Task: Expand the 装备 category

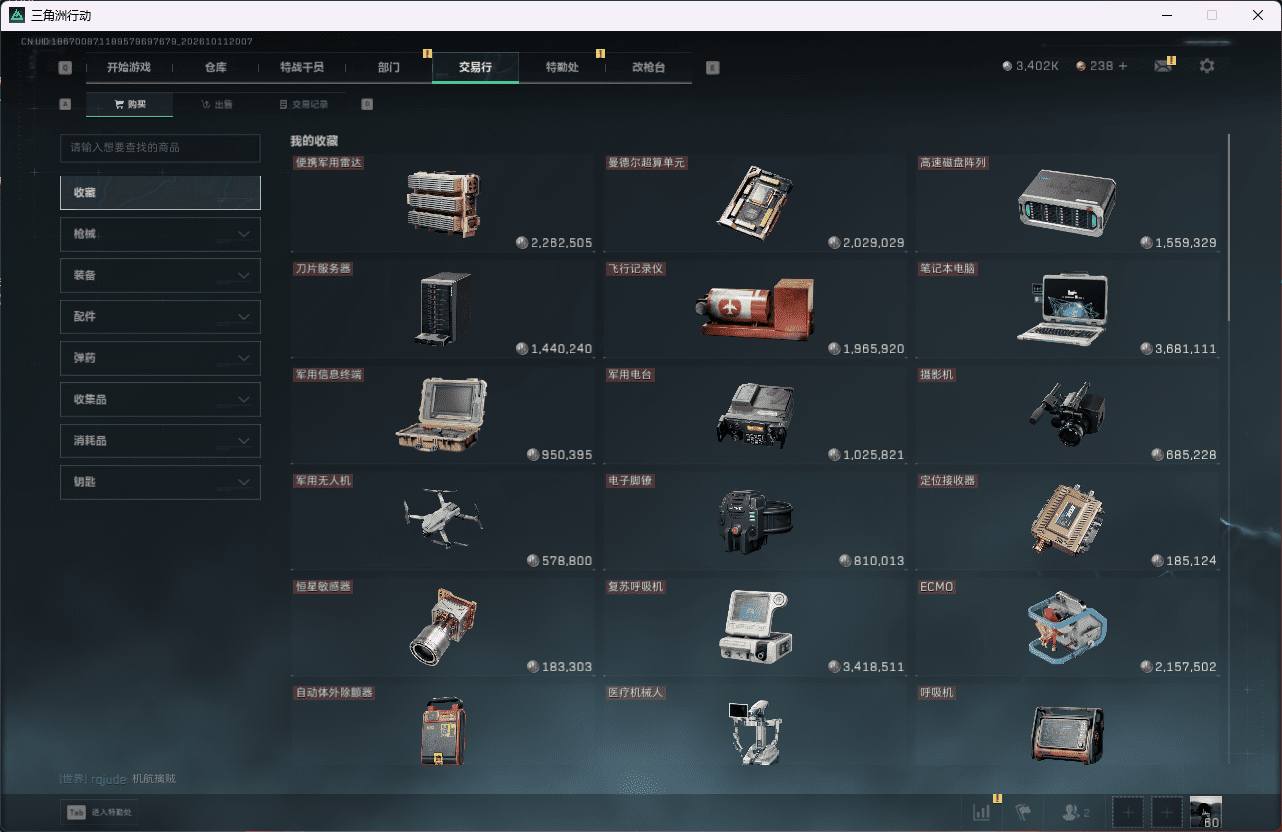Action: [x=160, y=275]
